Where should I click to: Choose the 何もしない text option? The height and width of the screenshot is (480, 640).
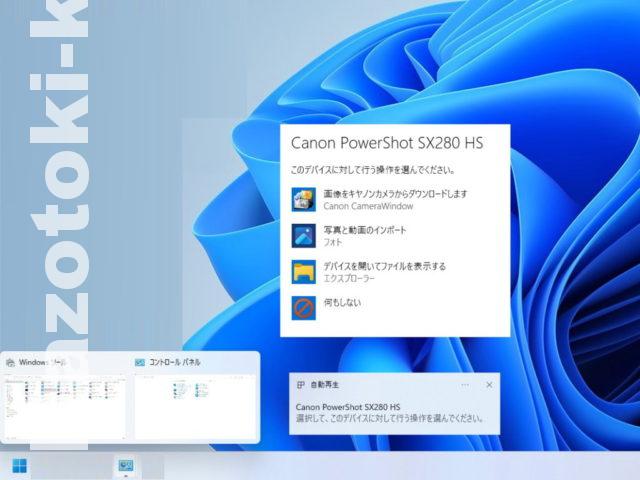342,302
